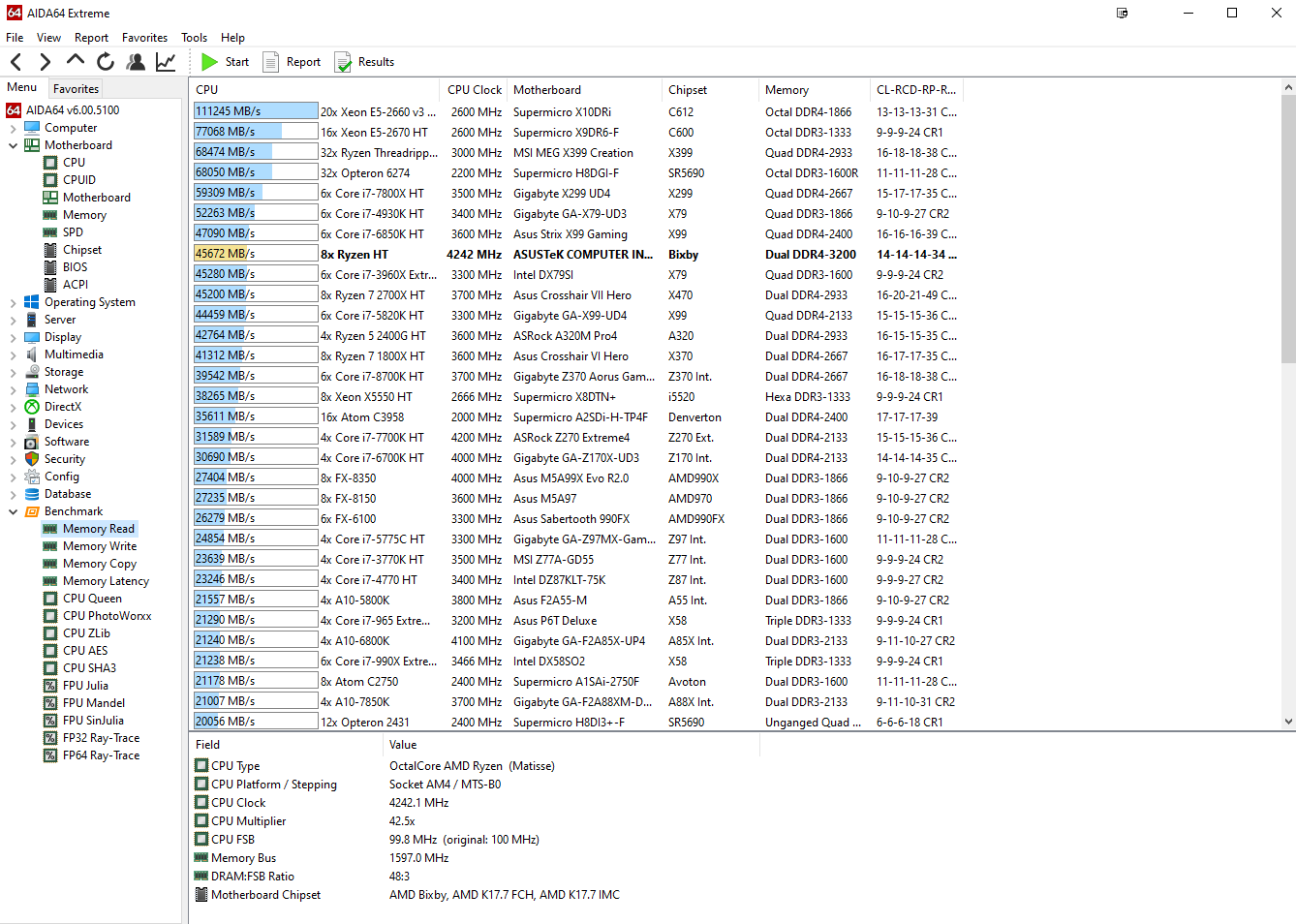The height and width of the screenshot is (924, 1296).
Task: Select the CPU PhotoWorxx benchmark icon
Action: pos(50,616)
